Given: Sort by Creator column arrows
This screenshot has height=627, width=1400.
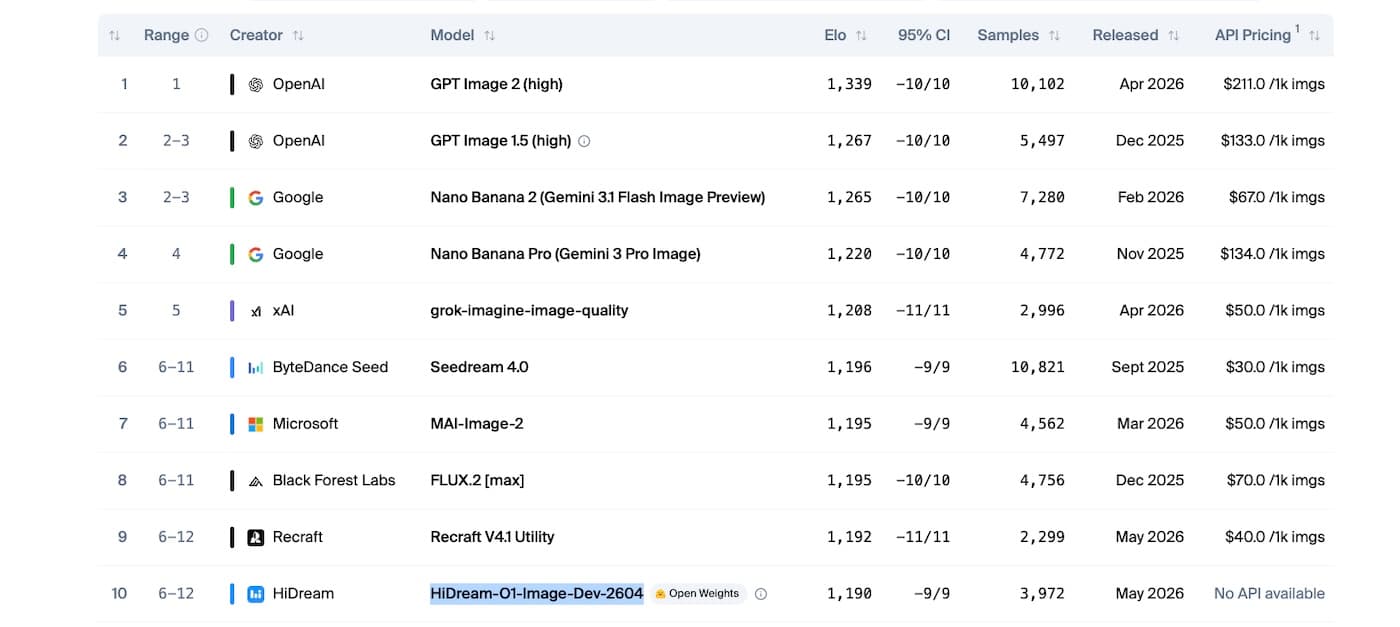Looking at the screenshot, I should click(x=298, y=35).
